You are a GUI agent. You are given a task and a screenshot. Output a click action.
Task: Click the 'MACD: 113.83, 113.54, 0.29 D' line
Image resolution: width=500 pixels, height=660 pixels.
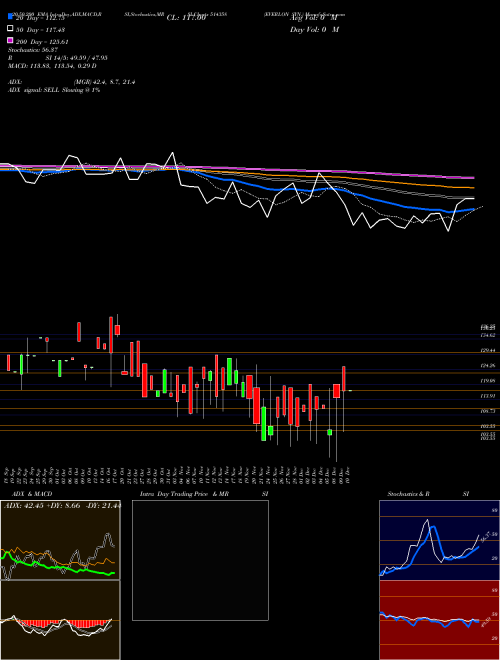click(52, 66)
